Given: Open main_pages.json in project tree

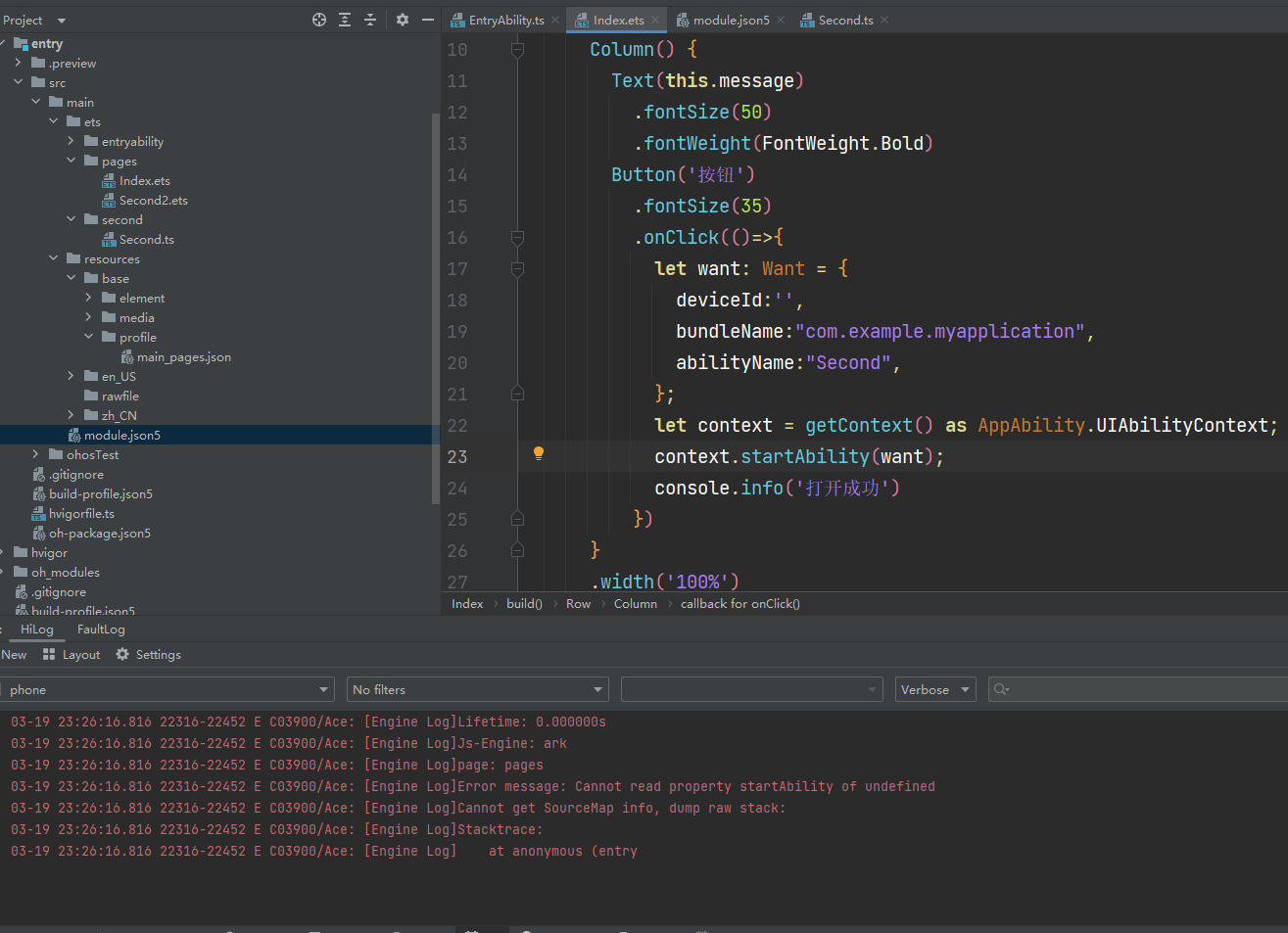Looking at the screenshot, I should pyautogui.click(x=183, y=357).
